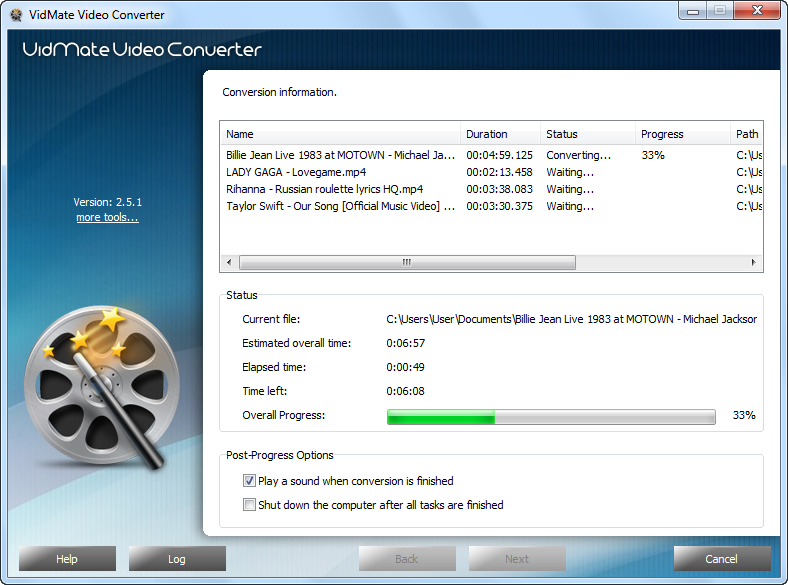Minimize the VidMate window
The width and height of the screenshot is (788, 585).
point(693,11)
